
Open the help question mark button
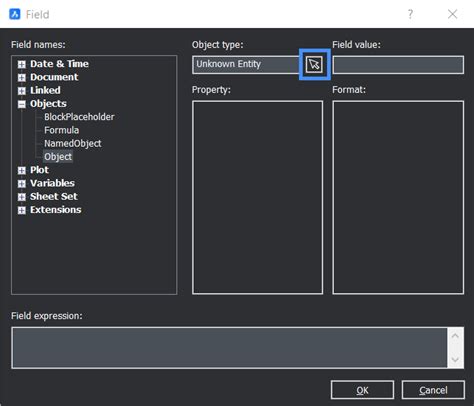point(410,14)
